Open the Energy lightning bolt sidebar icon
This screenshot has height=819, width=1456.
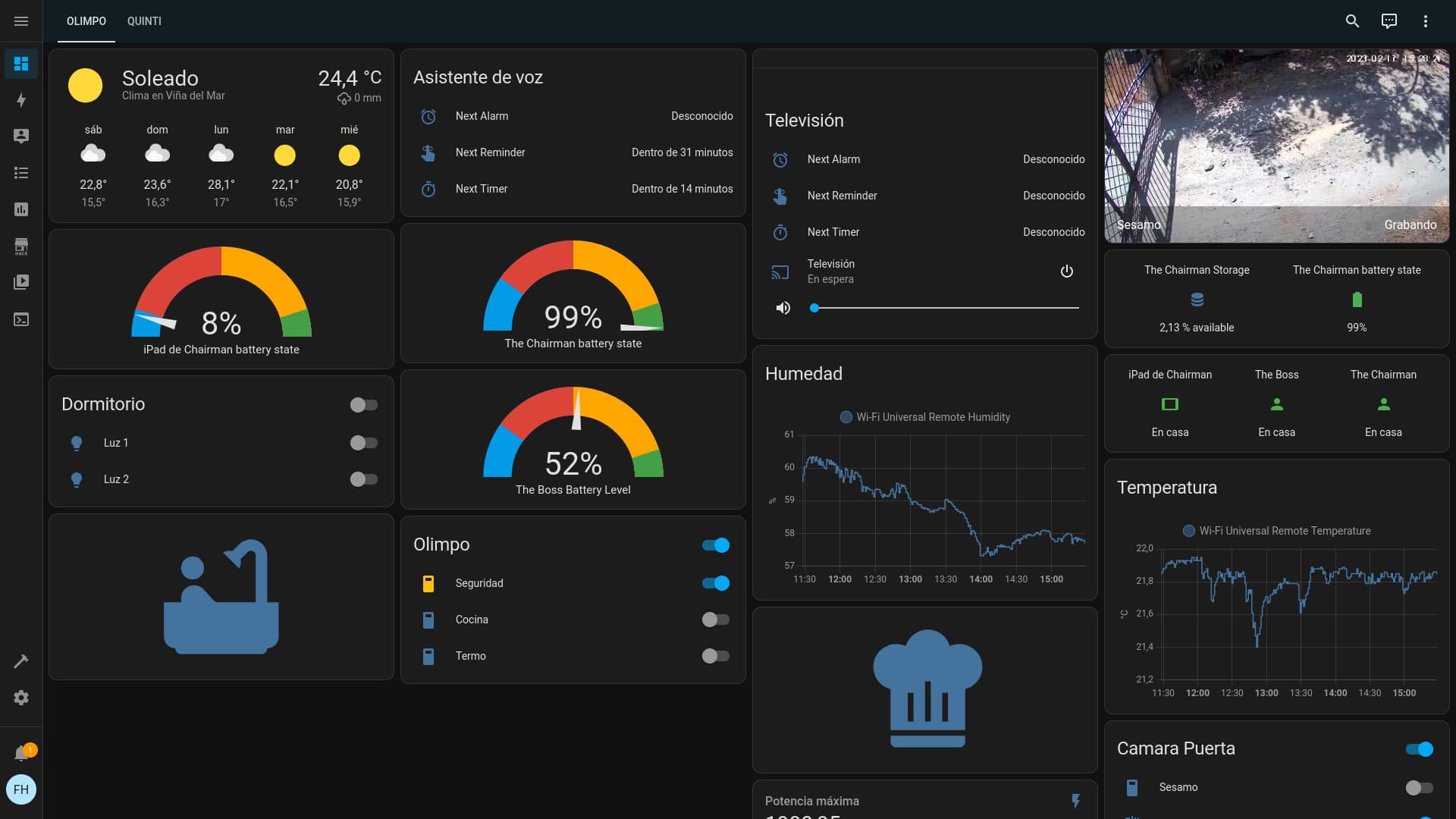(x=21, y=100)
